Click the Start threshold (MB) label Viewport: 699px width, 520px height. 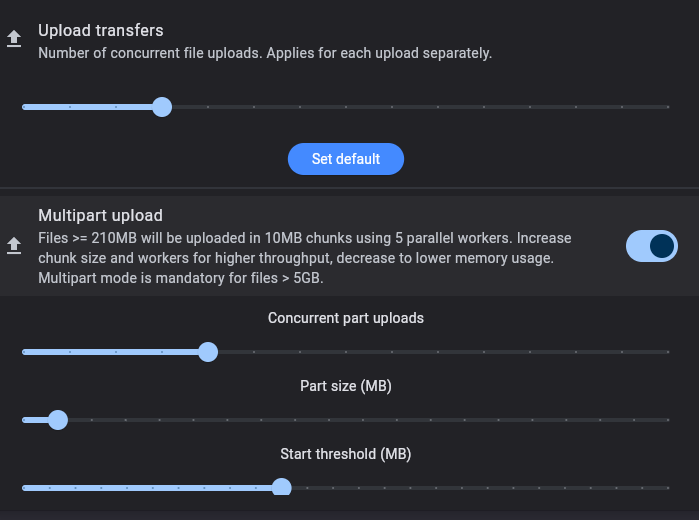(346, 454)
